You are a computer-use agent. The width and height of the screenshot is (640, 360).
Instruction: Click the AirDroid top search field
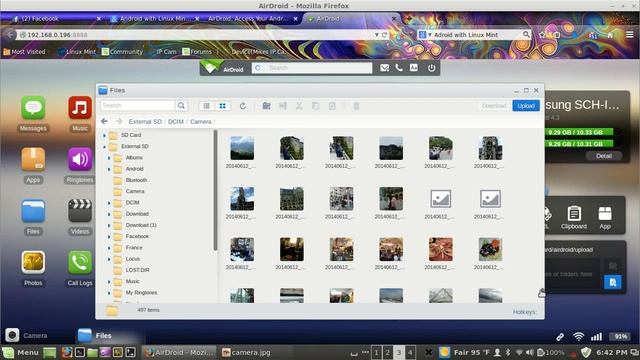coord(312,68)
